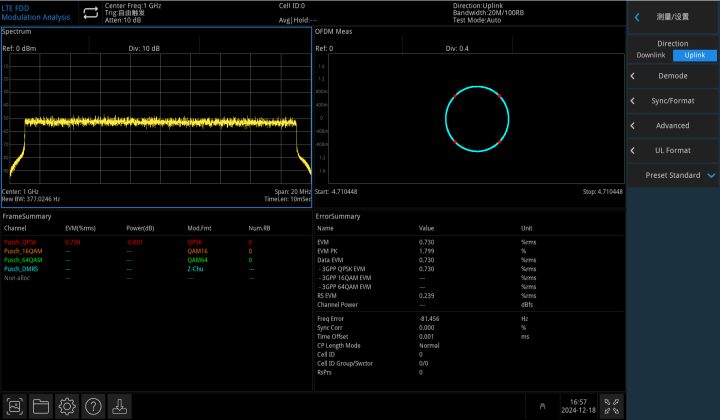Image resolution: width=720 pixels, height=420 pixels.
Task: Open the help question mark icon
Action: point(93,406)
